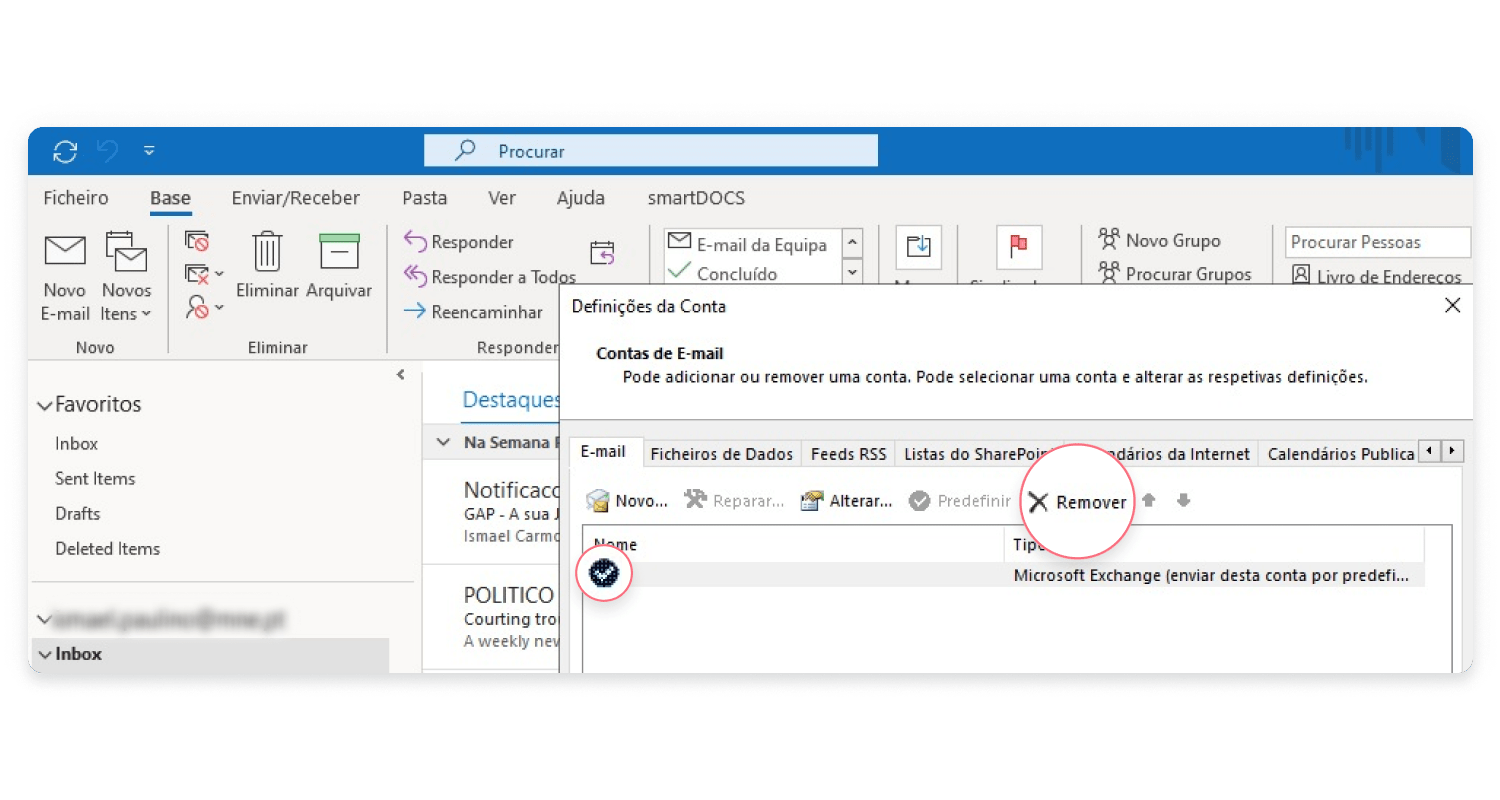The width and height of the screenshot is (1500, 800).
Task: Switch to the Enviar/Receber ribbon tab
Action: (x=295, y=198)
